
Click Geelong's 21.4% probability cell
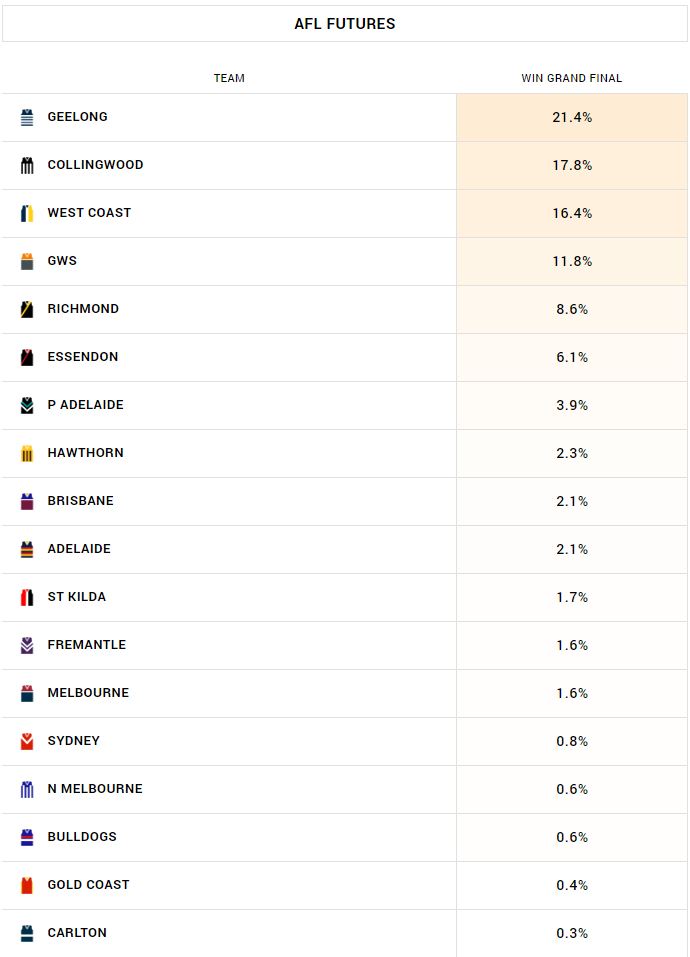coord(572,117)
